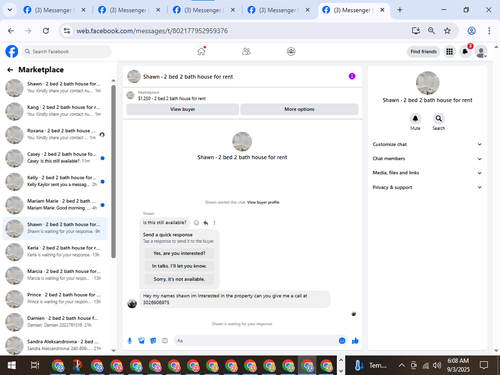Click the chat list scrollbar thumb
500x375 pixels.
pos(113,171)
